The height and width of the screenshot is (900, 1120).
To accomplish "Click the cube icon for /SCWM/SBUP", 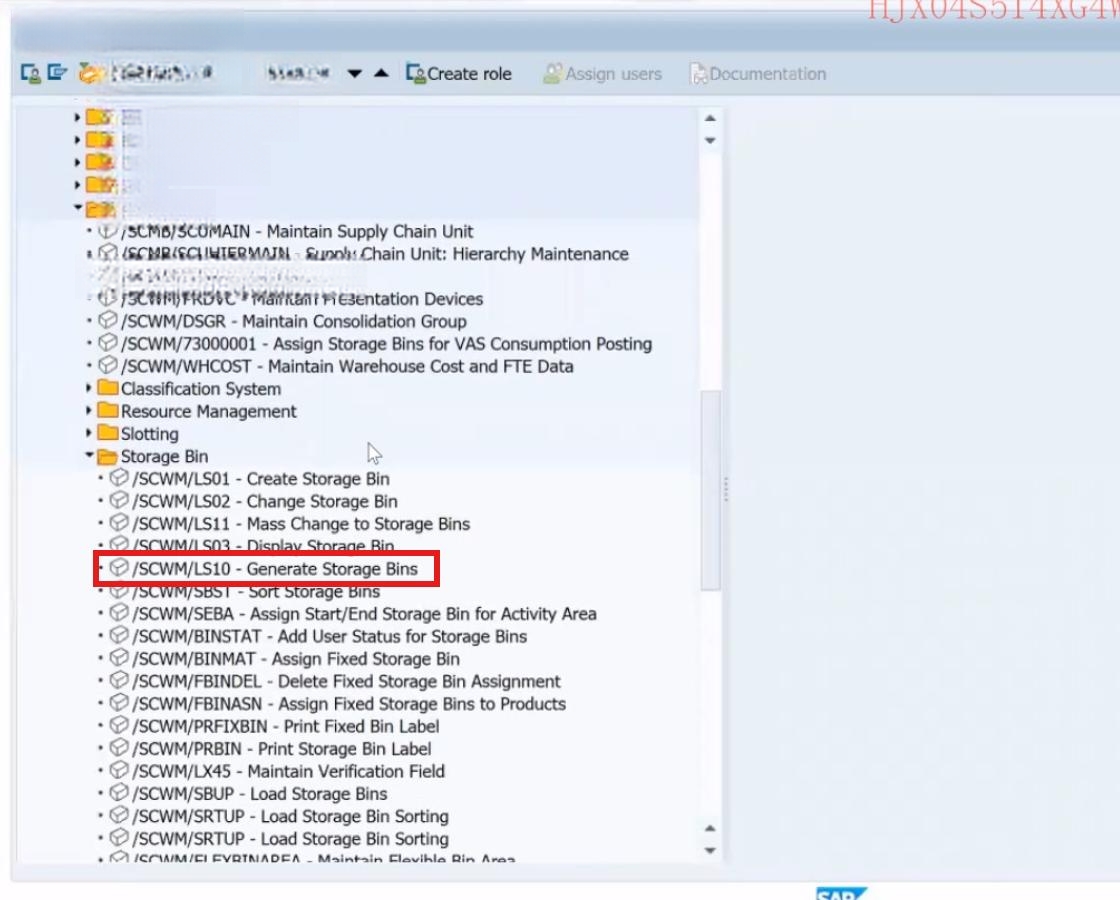I will coord(119,793).
